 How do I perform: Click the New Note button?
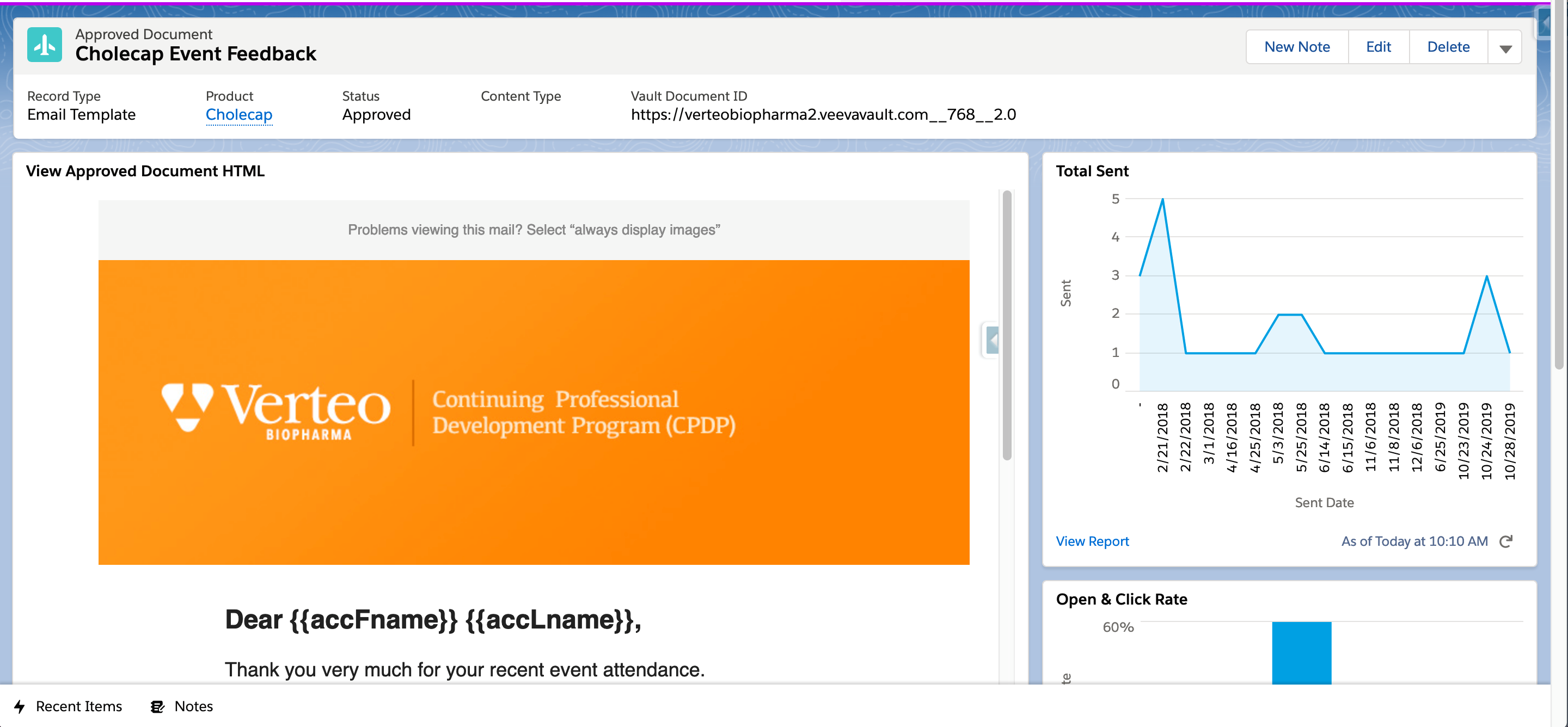(1297, 46)
